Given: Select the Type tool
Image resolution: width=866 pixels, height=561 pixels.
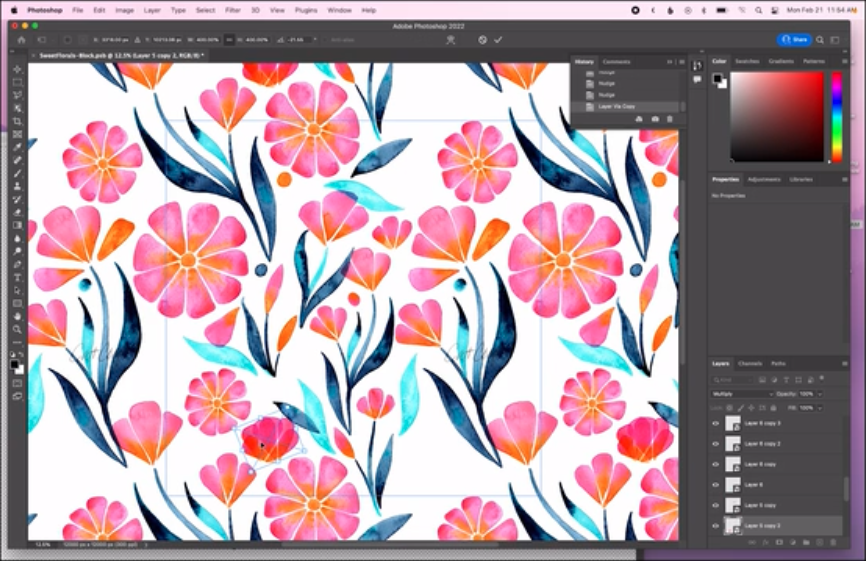Looking at the screenshot, I should (x=17, y=277).
